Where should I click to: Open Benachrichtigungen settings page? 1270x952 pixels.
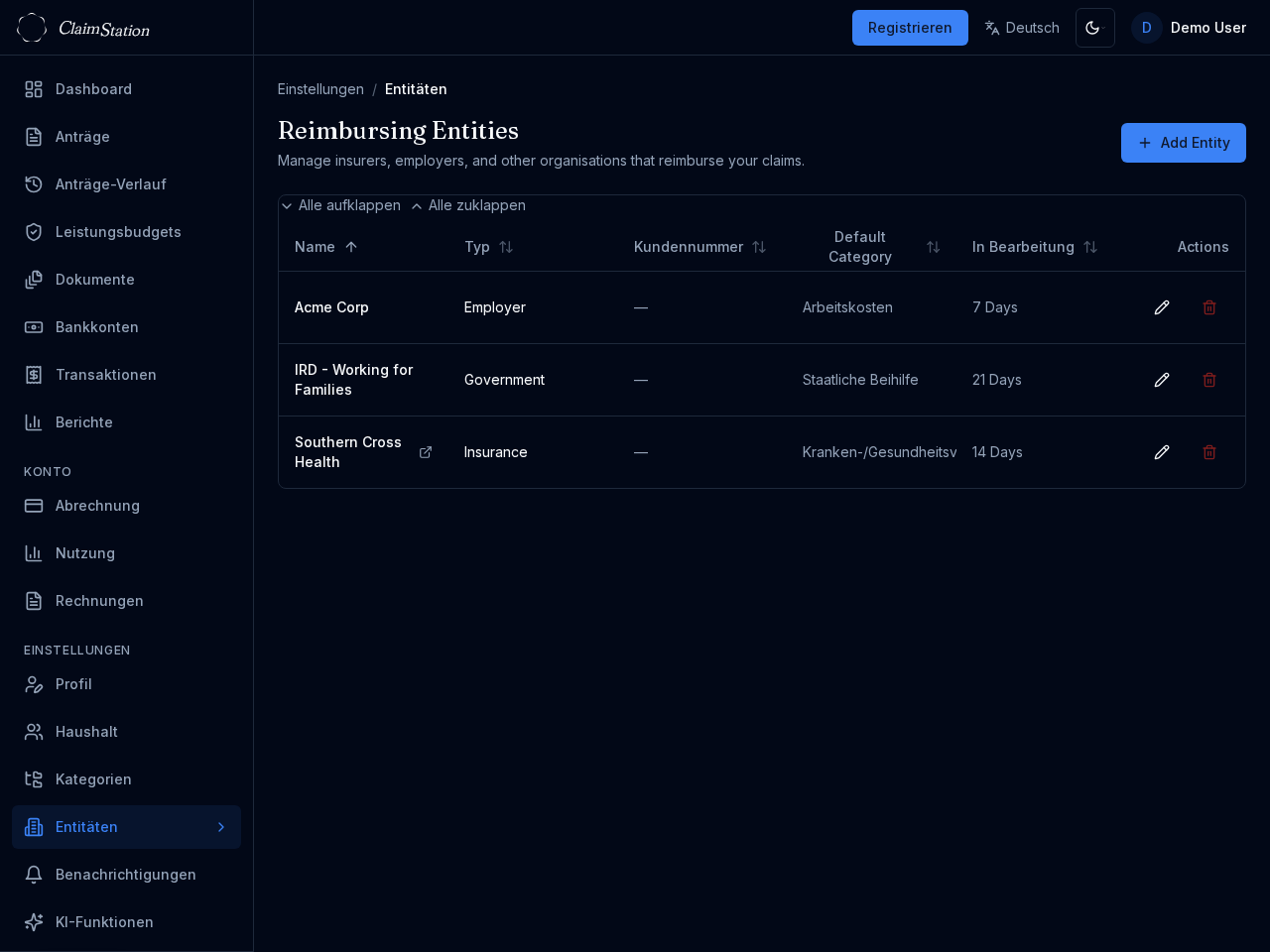[x=126, y=875]
